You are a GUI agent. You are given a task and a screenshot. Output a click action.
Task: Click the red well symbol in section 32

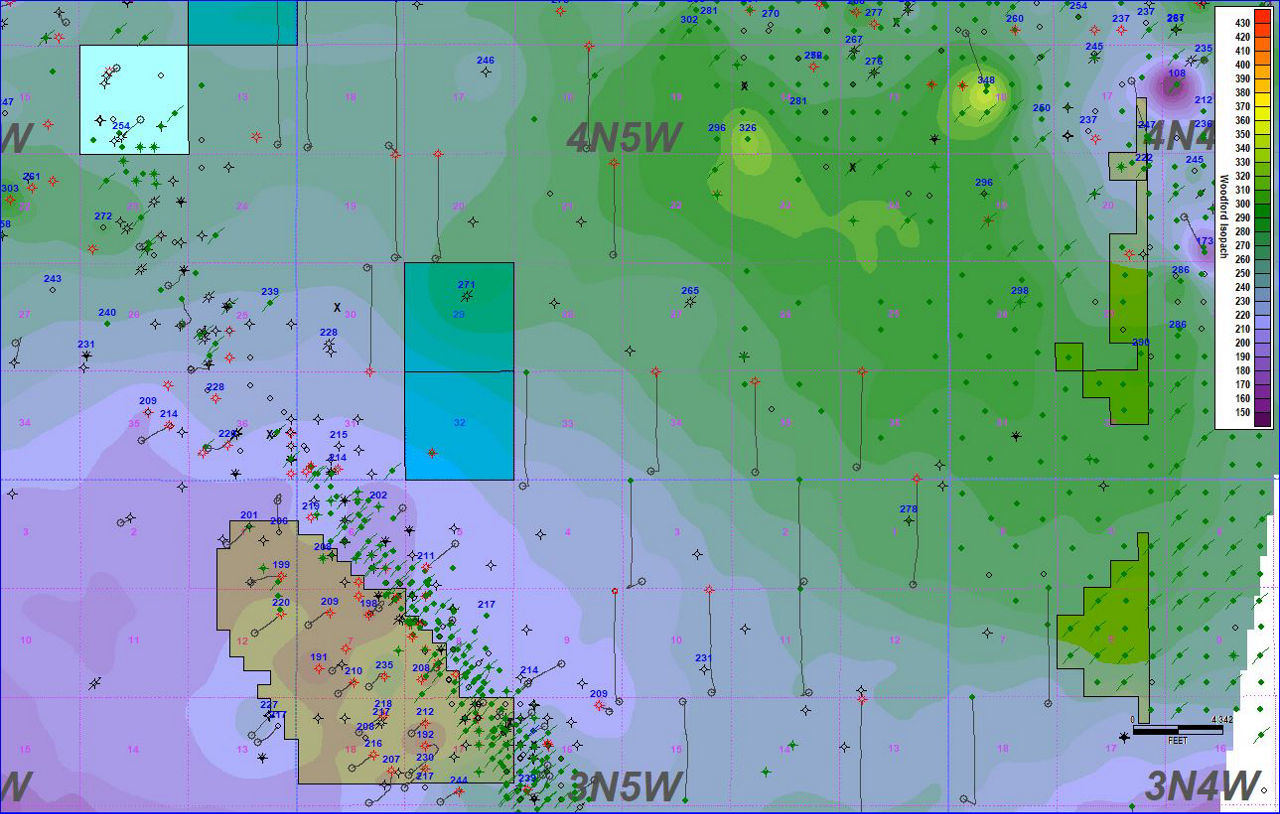point(431,452)
